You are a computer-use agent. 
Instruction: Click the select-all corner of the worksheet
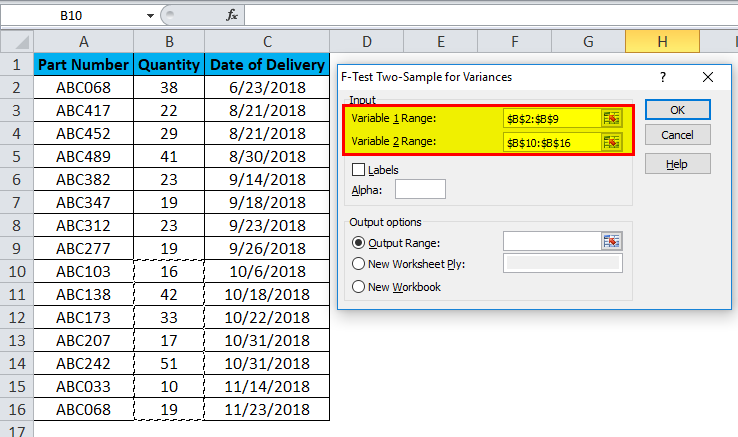pyautogui.click(x=17, y=41)
